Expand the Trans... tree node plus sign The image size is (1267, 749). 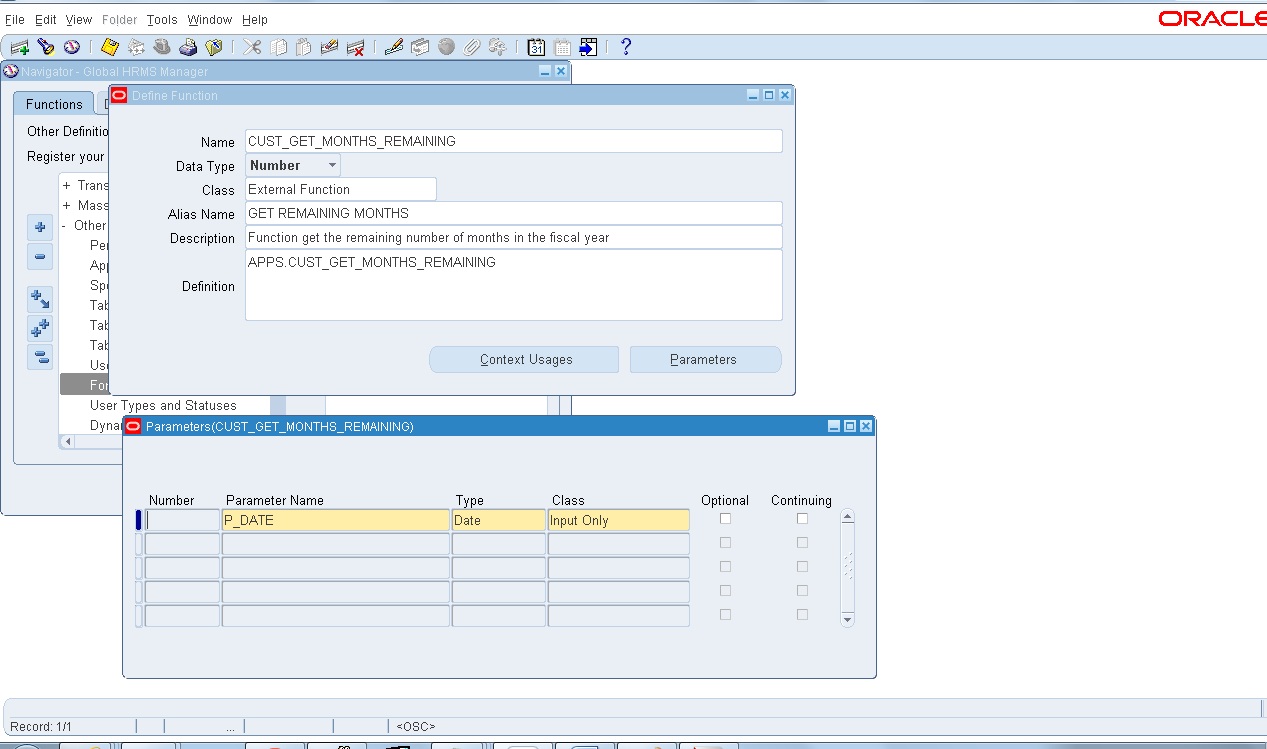coord(66,186)
